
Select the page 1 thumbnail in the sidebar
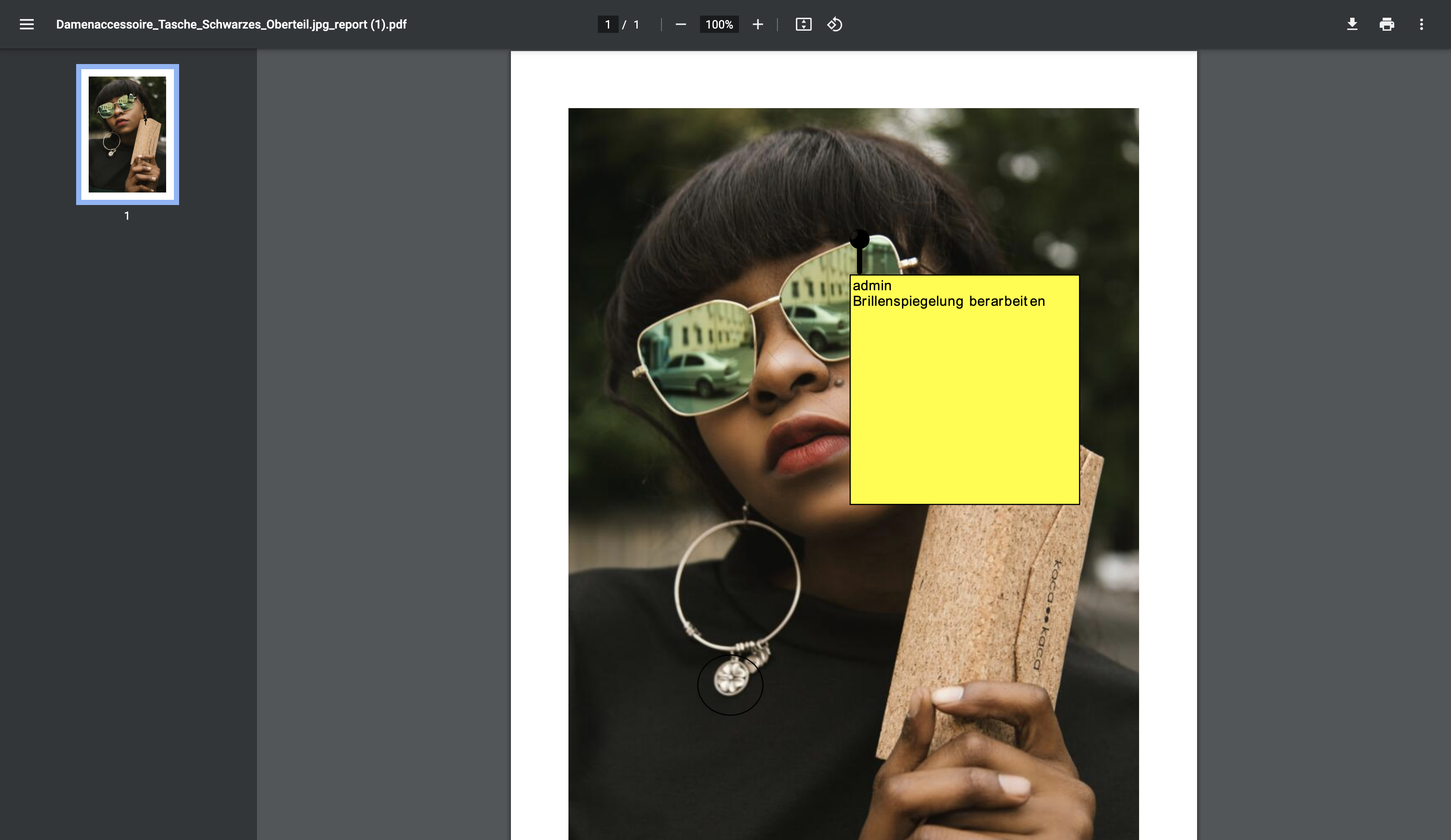(x=127, y=134)
